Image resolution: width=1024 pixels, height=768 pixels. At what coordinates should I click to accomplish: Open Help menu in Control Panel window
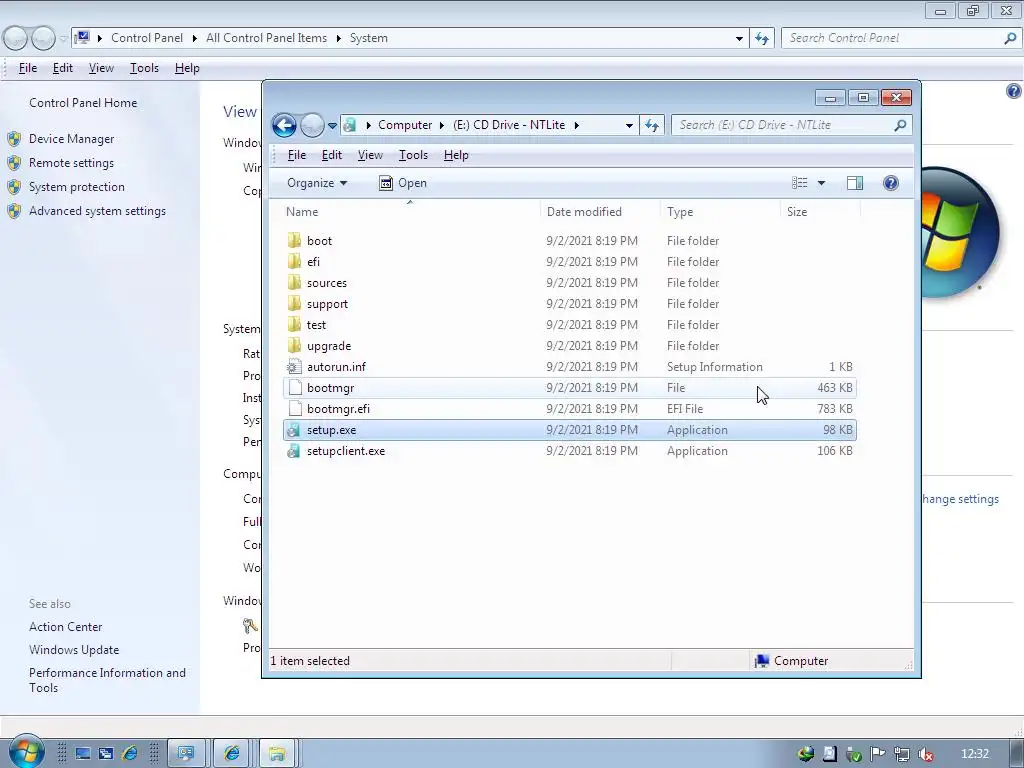click(x=187, y=68)
